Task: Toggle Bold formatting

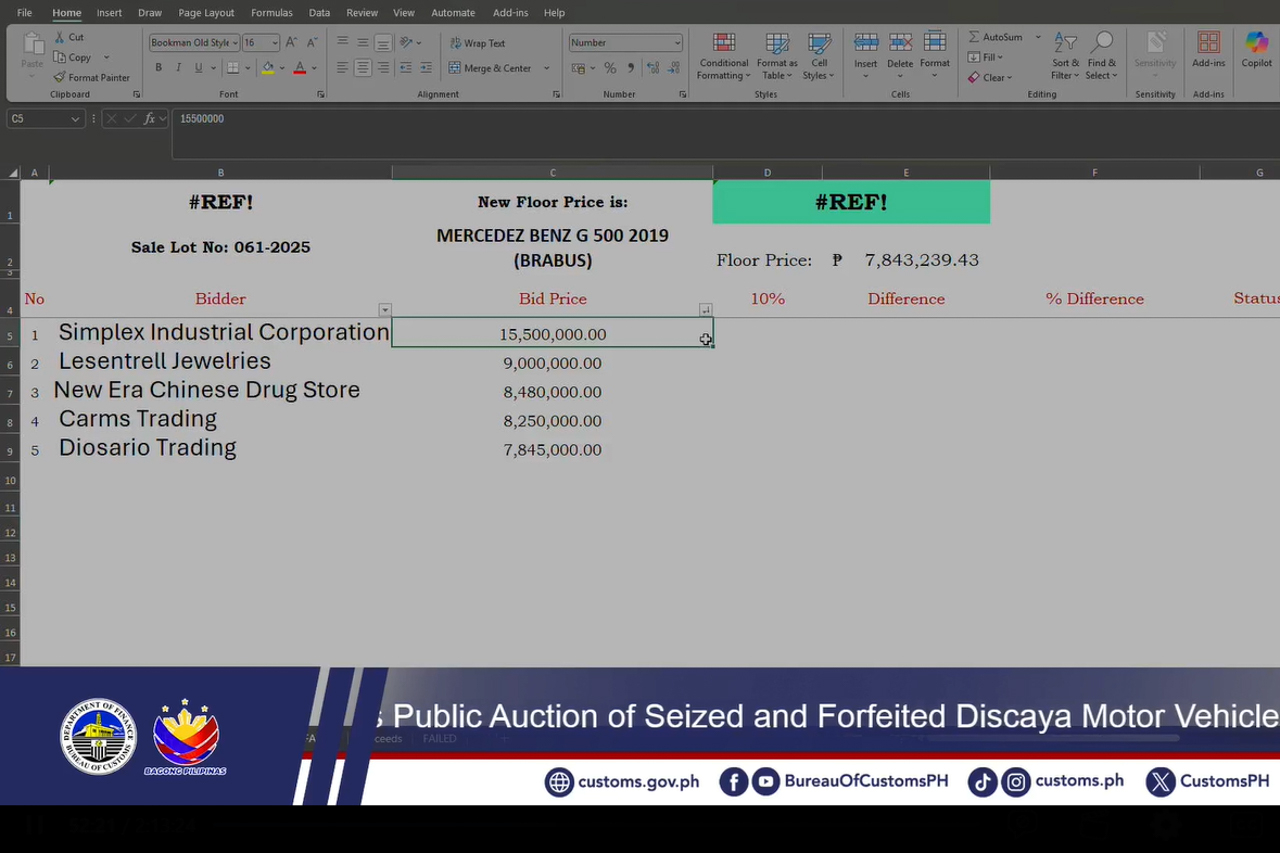Action: [158, 68]
